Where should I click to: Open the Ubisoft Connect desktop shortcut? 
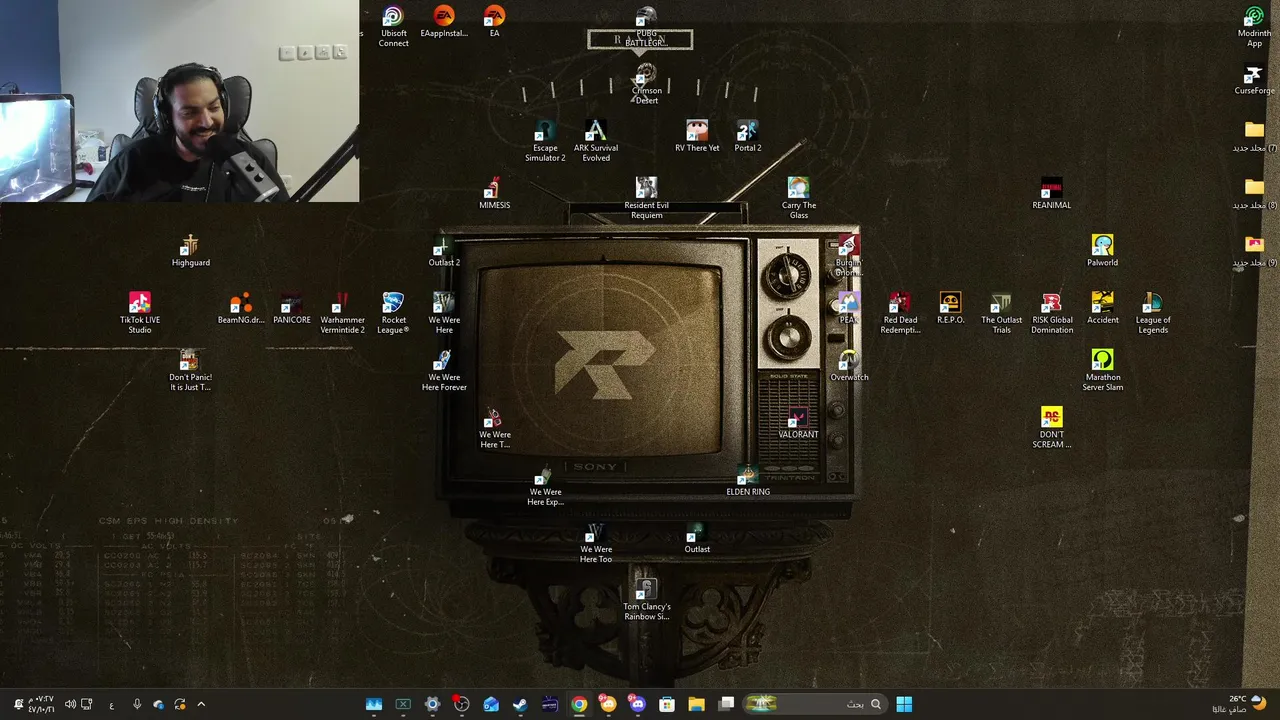click(393, 27)
